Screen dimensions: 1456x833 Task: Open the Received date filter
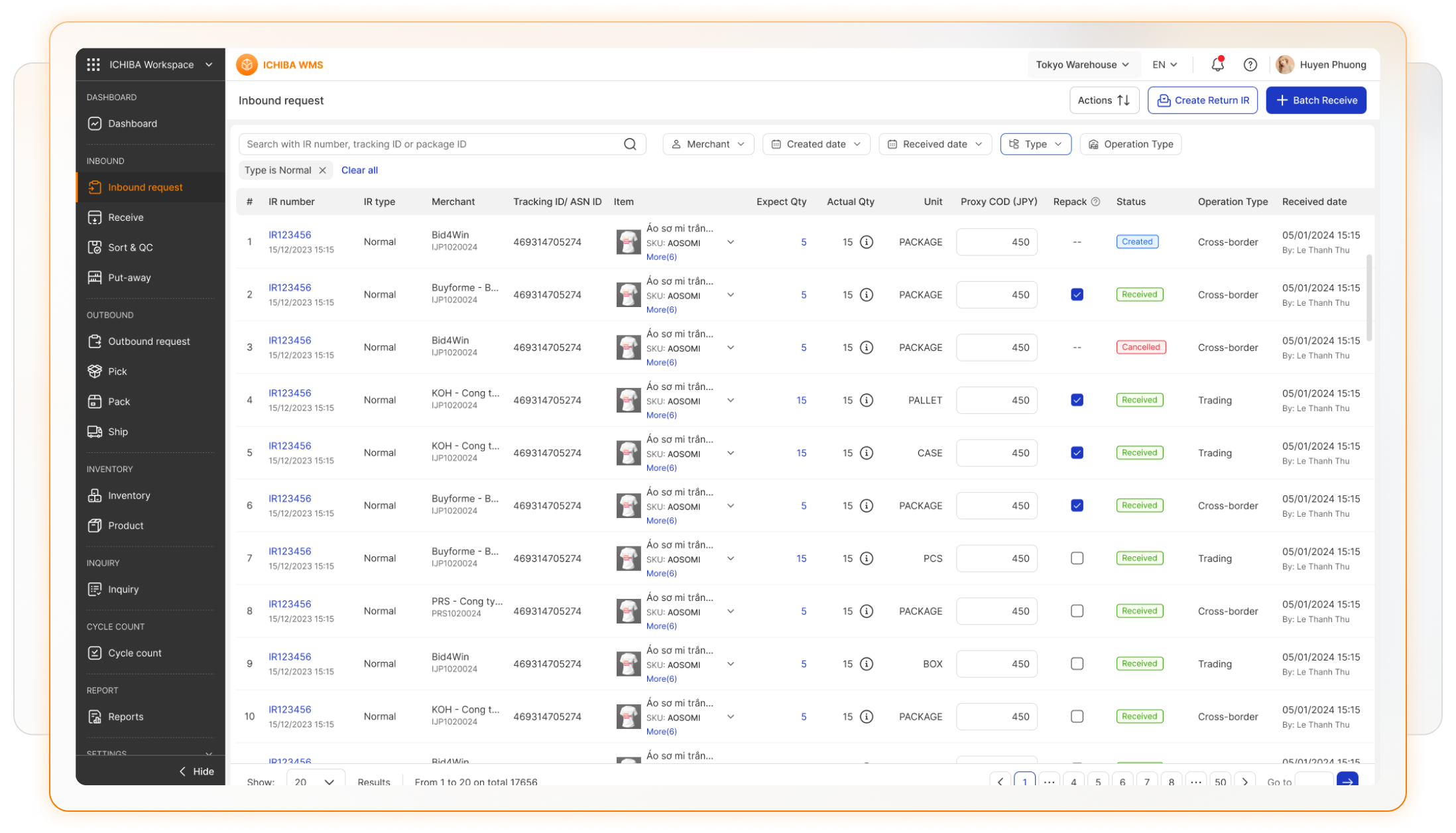935,144
